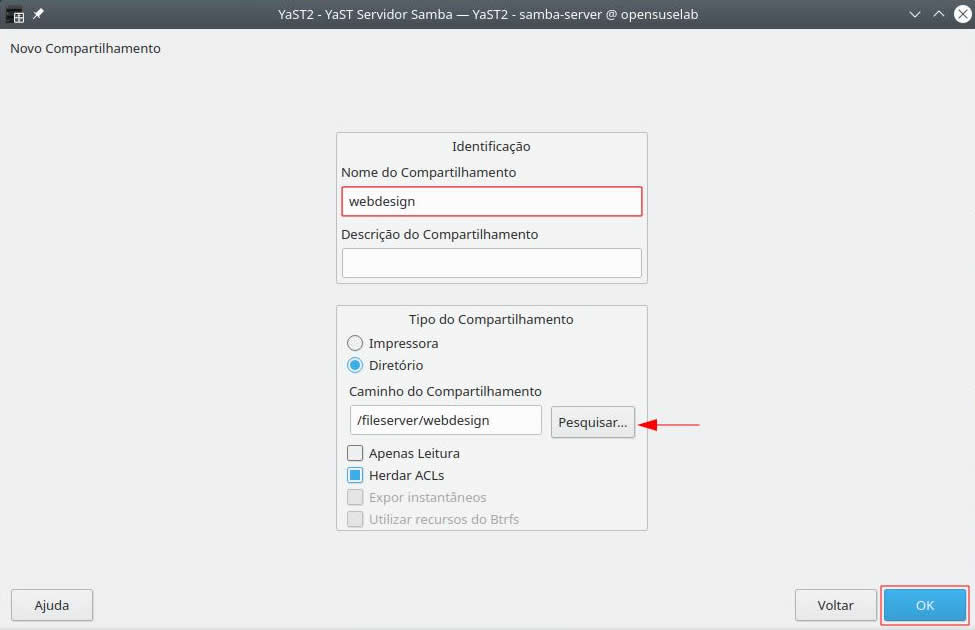
Task: Go back using the Voltar button
Action: [835, 605]
